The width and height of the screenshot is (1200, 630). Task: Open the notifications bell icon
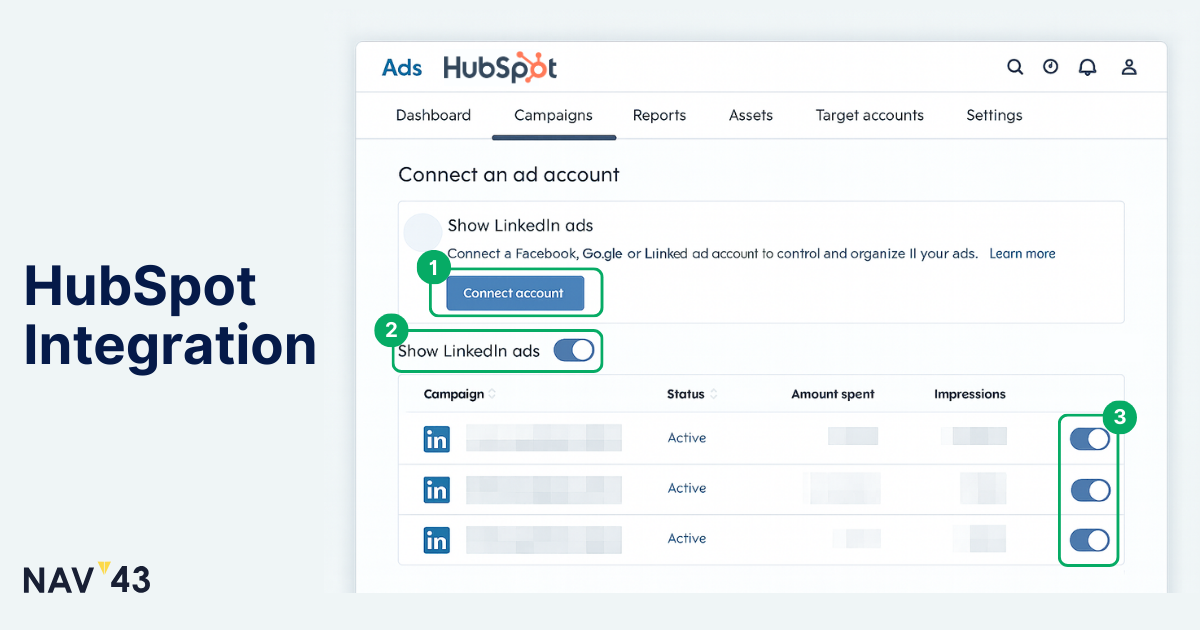coord(1087,67)
